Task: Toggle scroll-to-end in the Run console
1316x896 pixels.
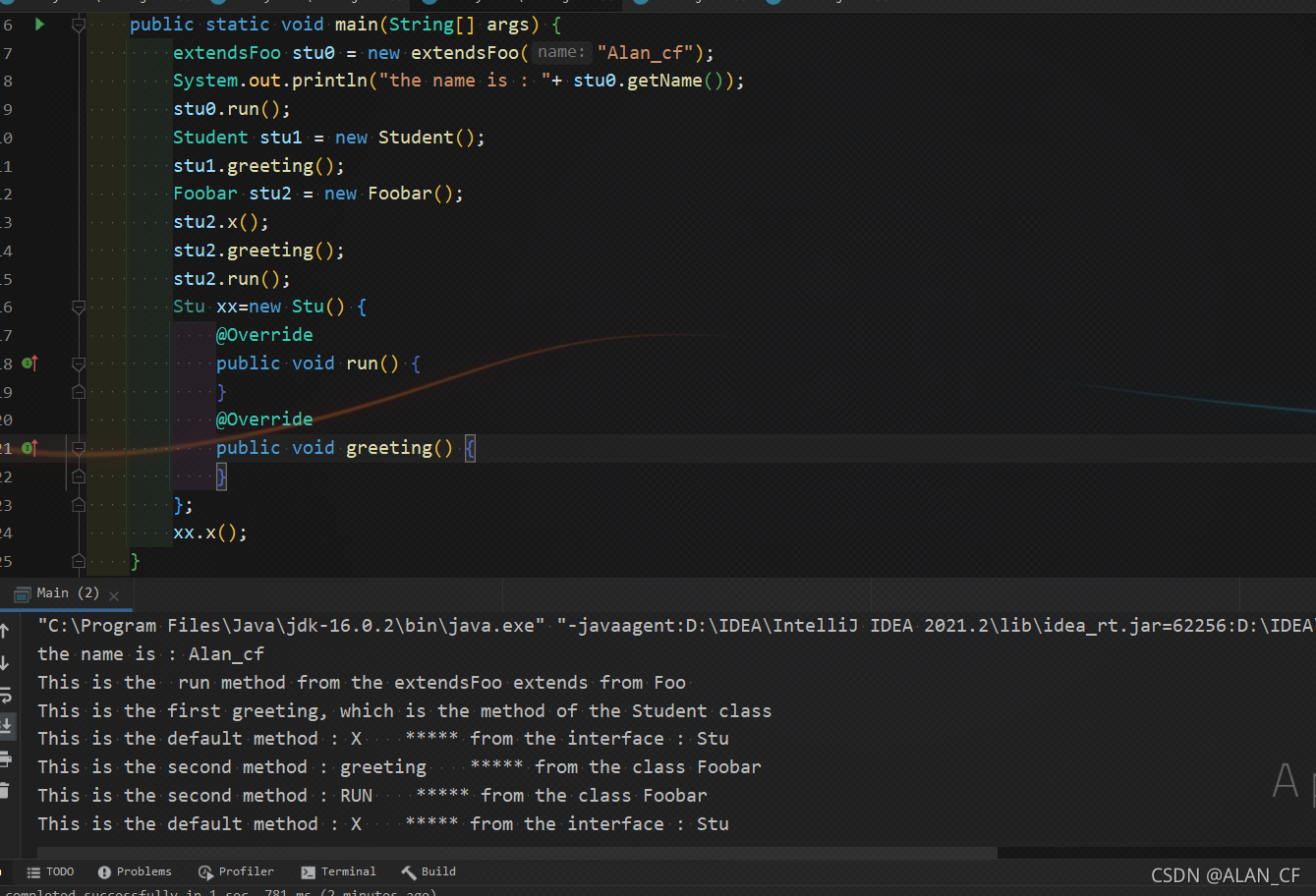Action: click(x=5, y=726)
